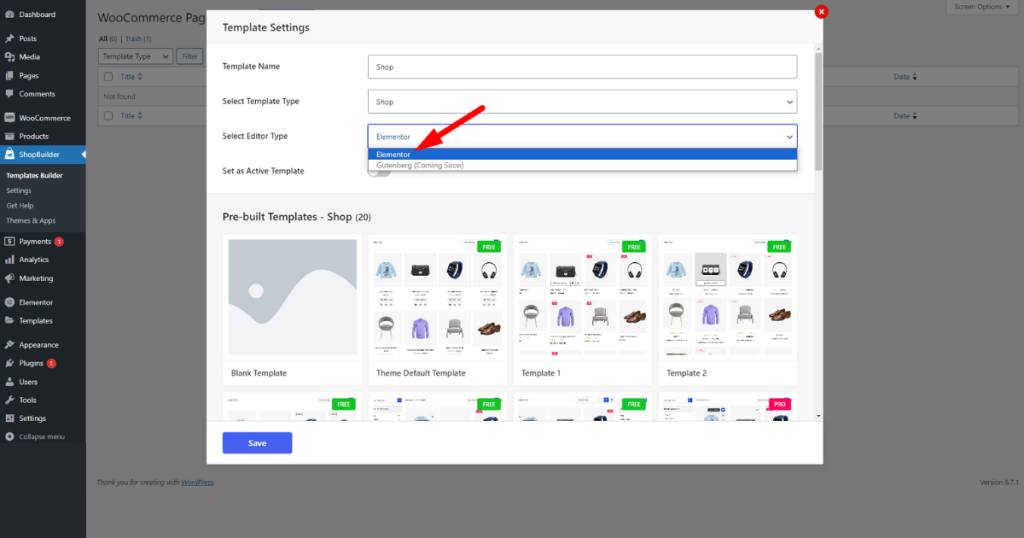Sort by Title column arrows in header
This screenshot has height=538, width=1024.
(x=140, y=77)
